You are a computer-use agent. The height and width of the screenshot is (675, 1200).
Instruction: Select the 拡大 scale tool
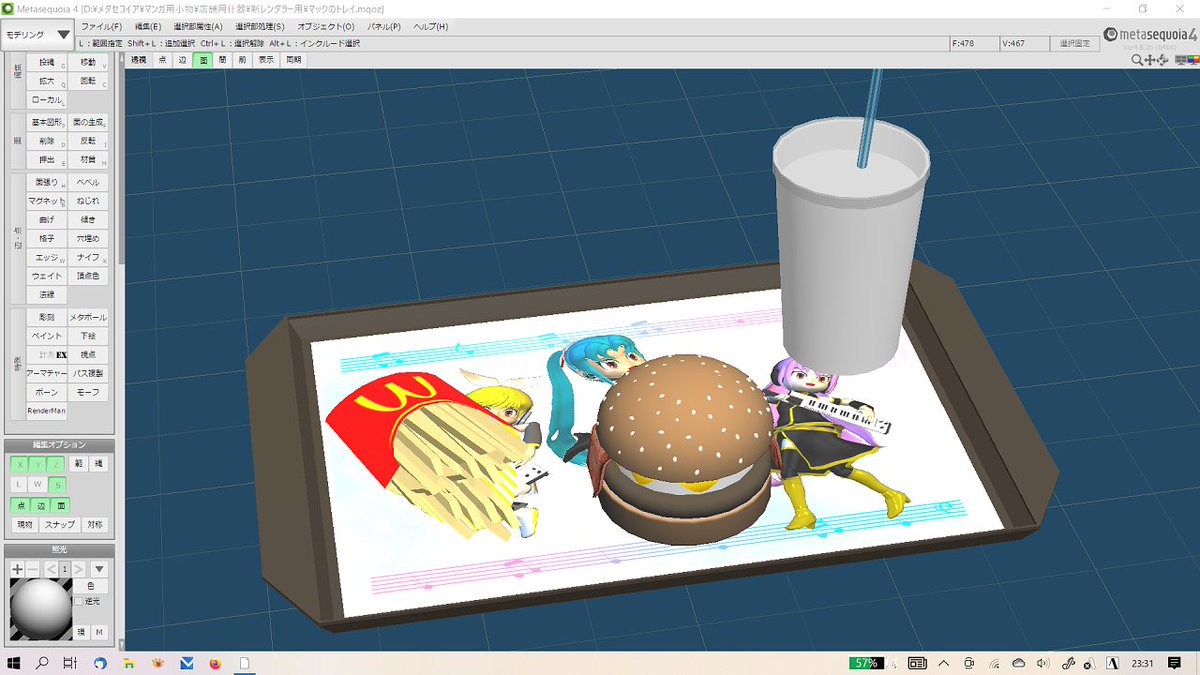point(46,81)
